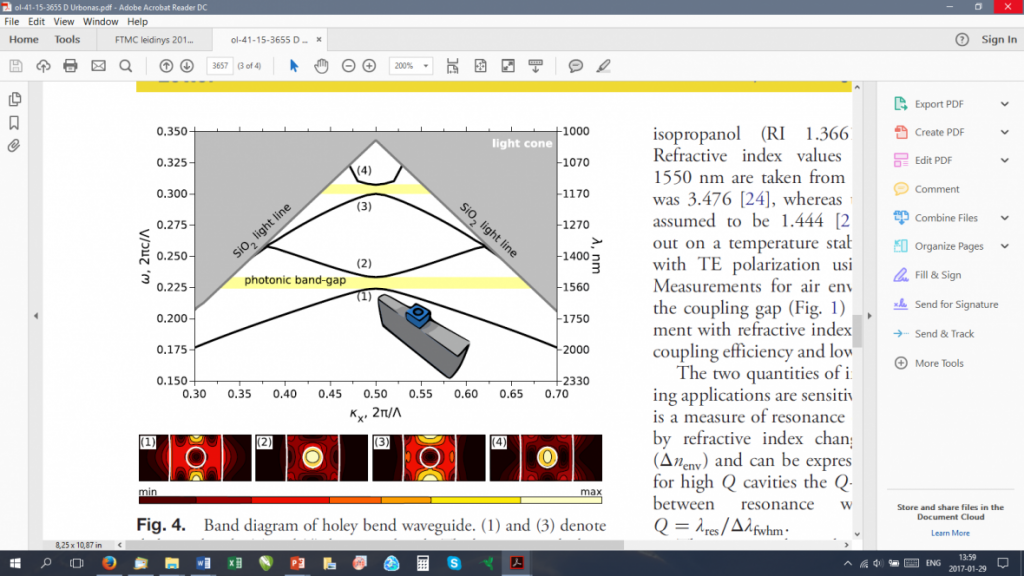Open the Edit menu
The height and width of the screenshot is (576, 1024).
(x=37, y=22)
